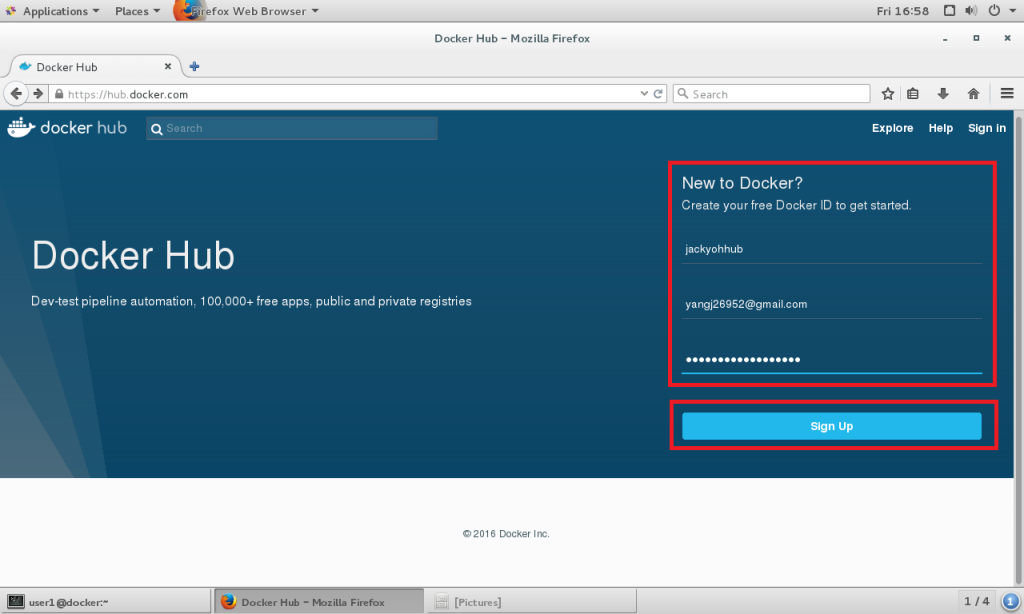Click magnifier icon in Docker search box
The height and width of the screenshot is (614, 1024).
pyautogui.click(x=157, y=129)
